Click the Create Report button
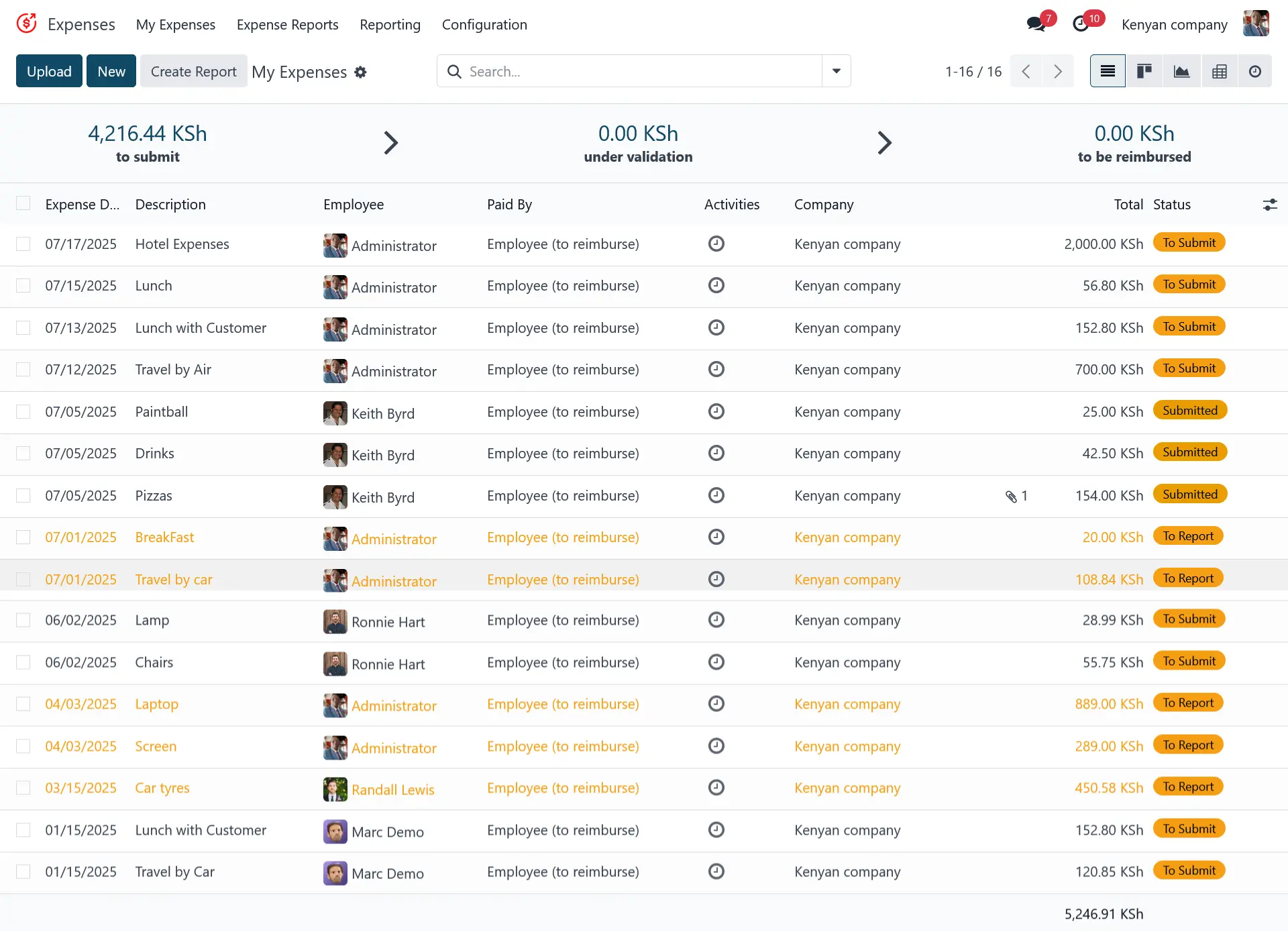The height and width of the screenshot is (932, 1288). pyautogui.click(x=193, y=71)
